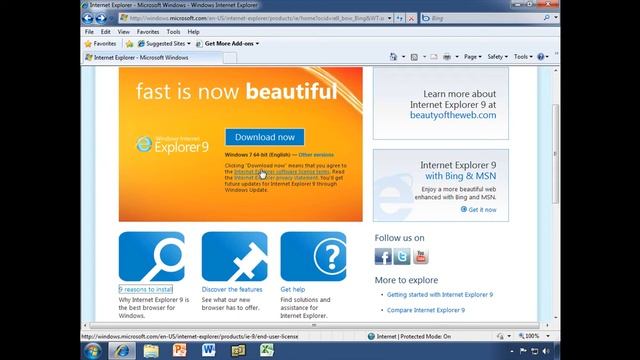Click the Read Mail icon
640x360 pixels.
pos(434,57)
